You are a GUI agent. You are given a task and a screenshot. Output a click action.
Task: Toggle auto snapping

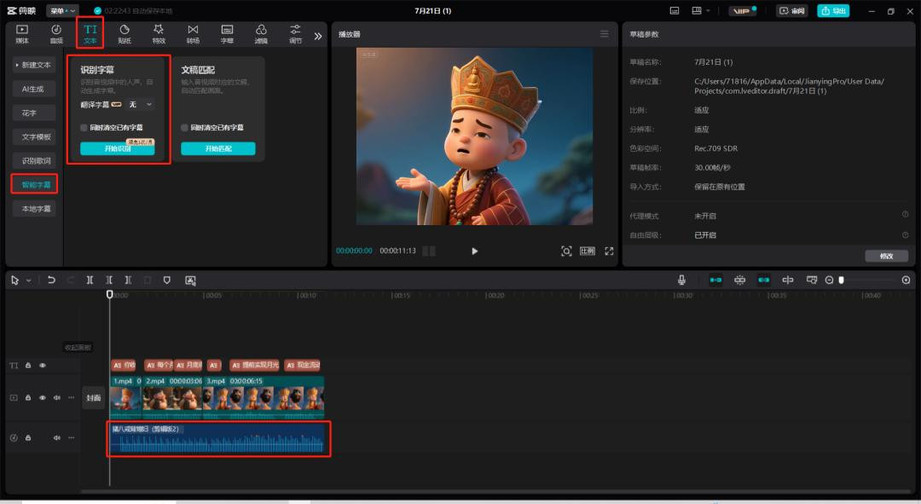(x=740, y=280)
